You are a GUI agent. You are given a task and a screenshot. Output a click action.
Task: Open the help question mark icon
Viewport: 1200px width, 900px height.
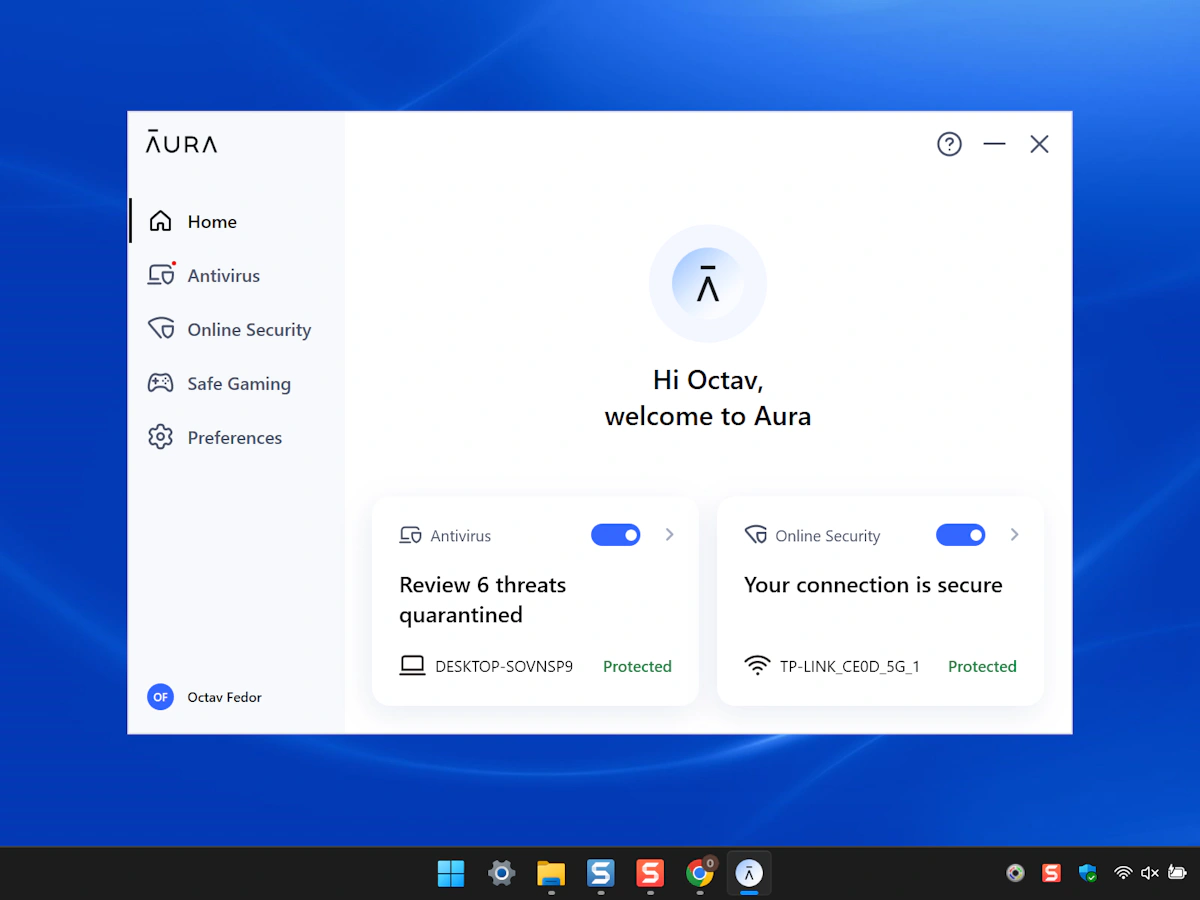pyautogui.click(x=949, y=144)
